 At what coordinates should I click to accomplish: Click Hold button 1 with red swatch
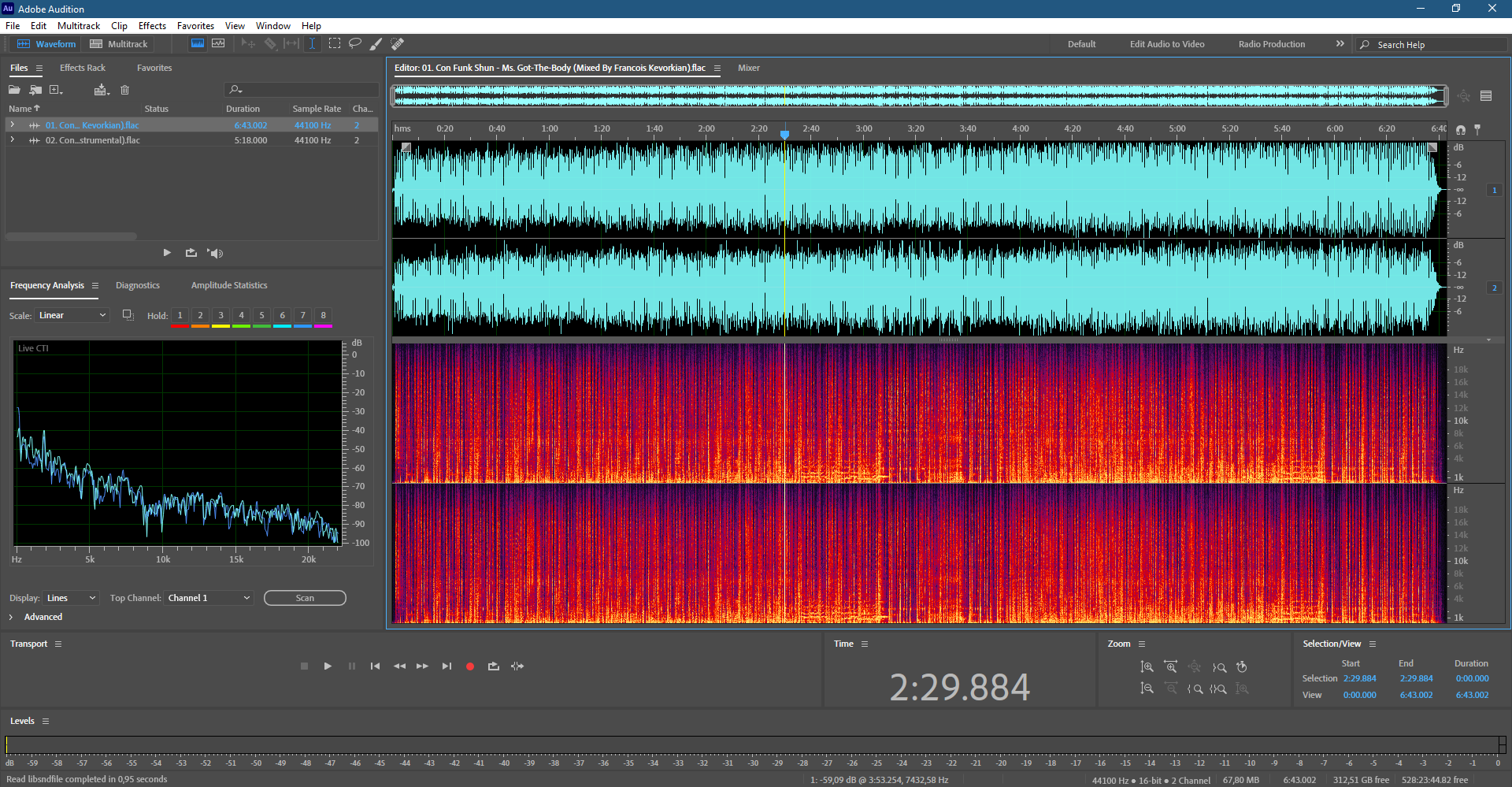pos(180,317)
